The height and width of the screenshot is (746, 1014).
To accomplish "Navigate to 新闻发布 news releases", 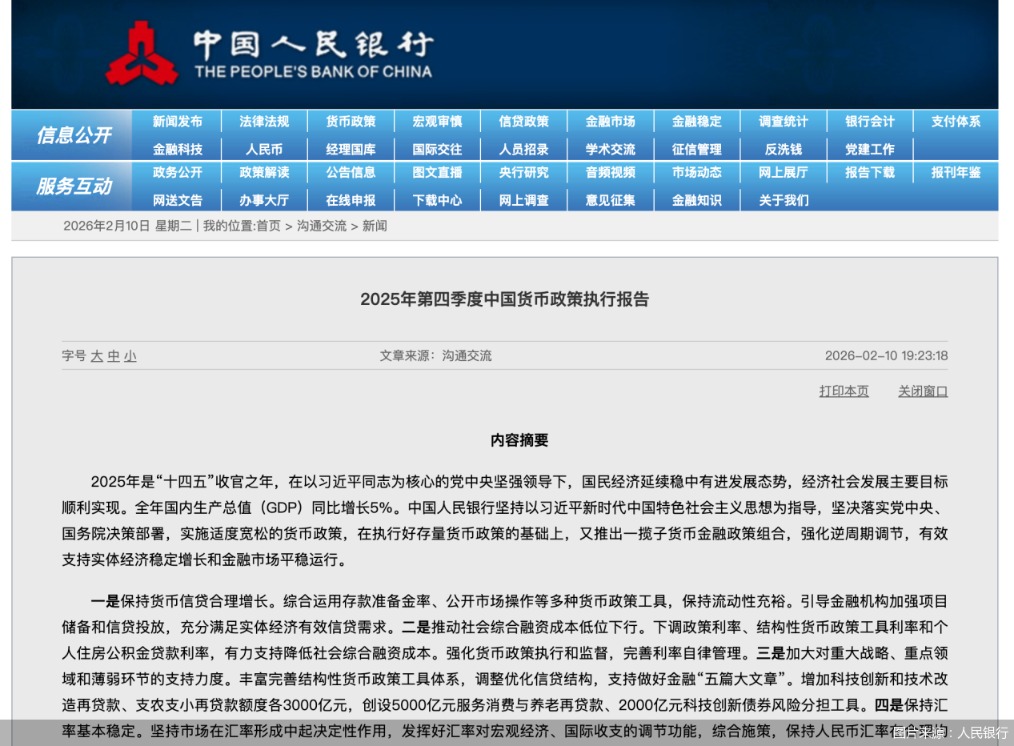I will tap(177, 121).
